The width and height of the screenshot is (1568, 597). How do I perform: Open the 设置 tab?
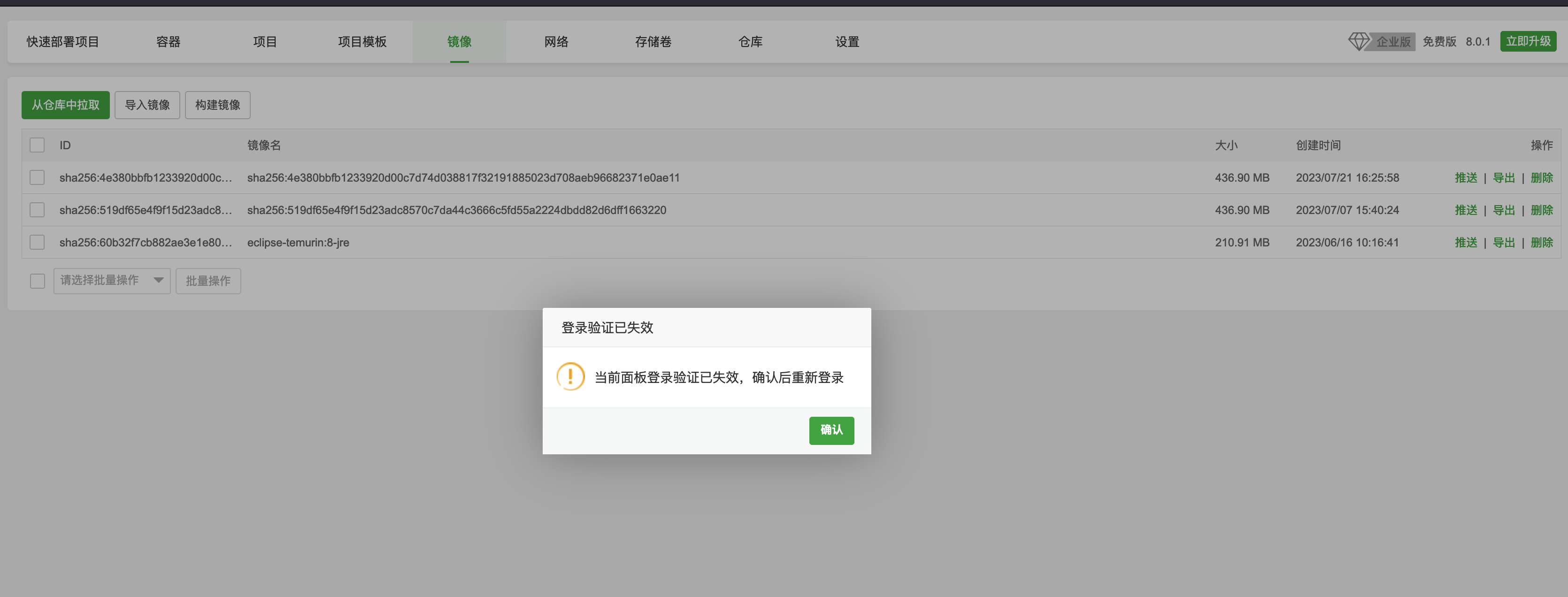(847, 41)
